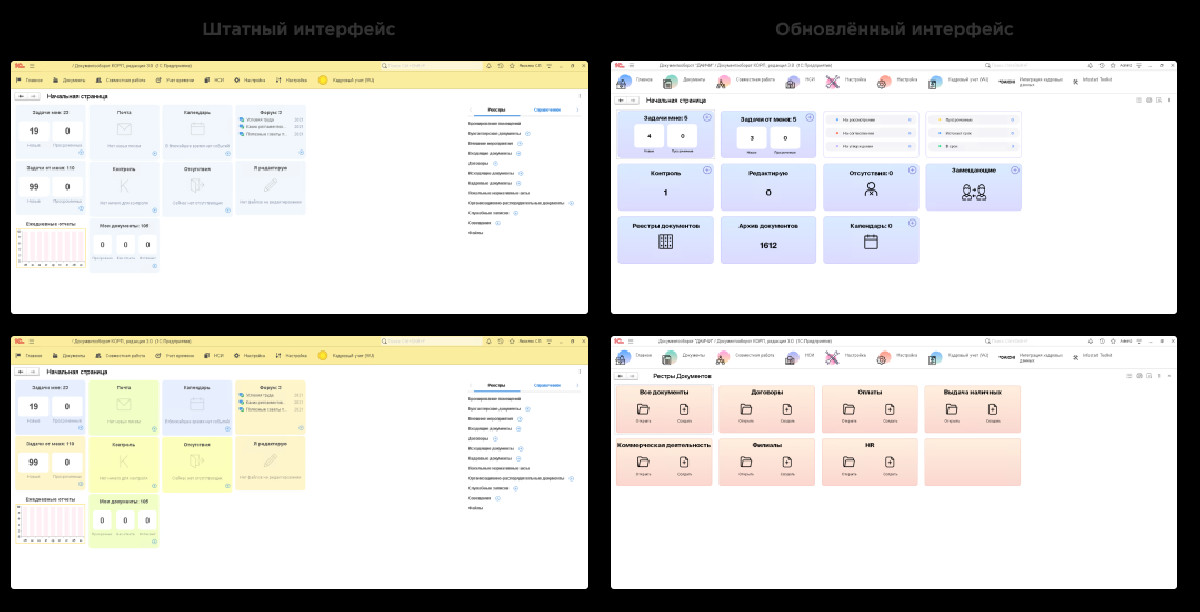Arrow button on Задачи мне: 5 card

tap(707, 118)
